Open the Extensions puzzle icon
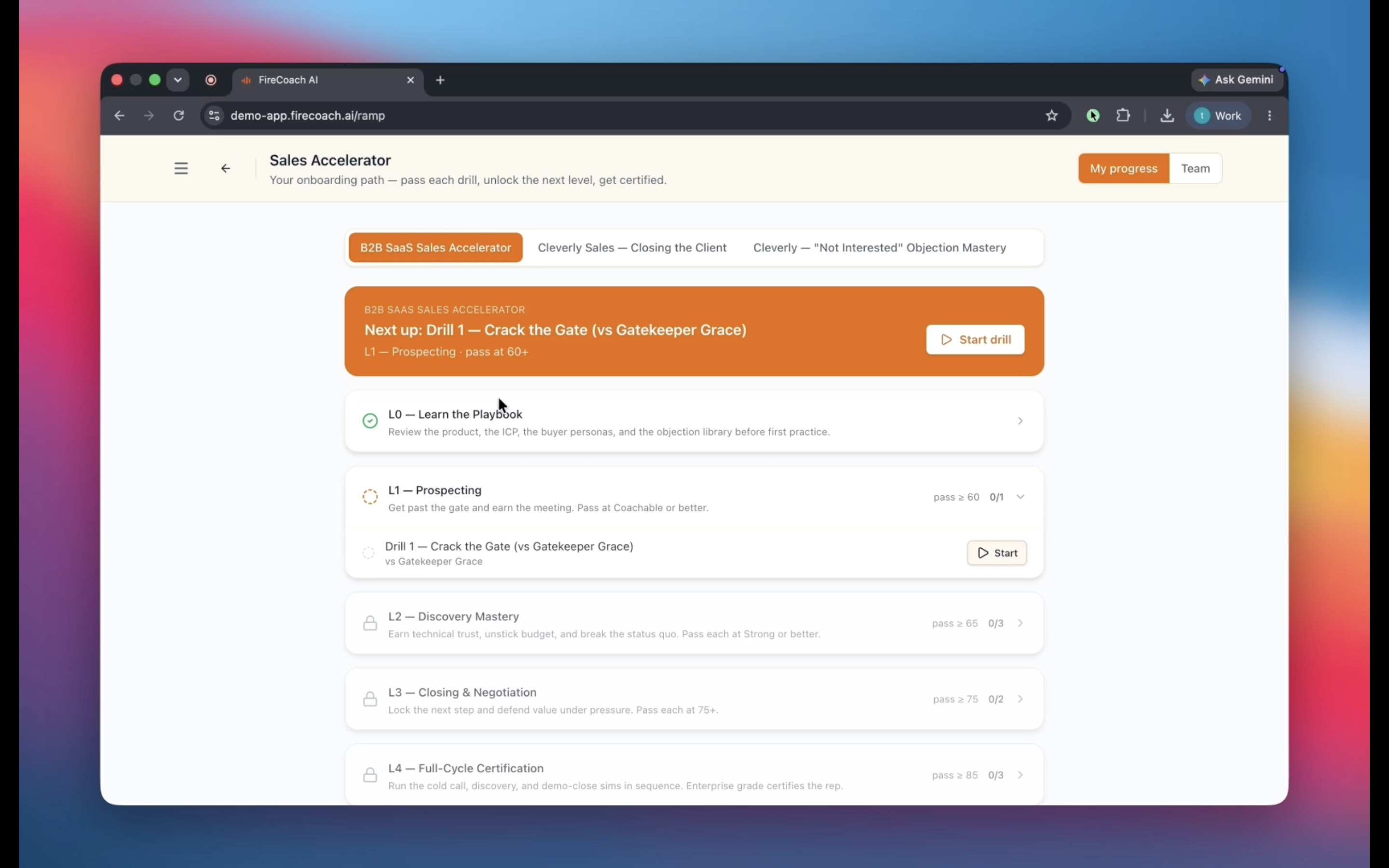 pos(1123,115)
